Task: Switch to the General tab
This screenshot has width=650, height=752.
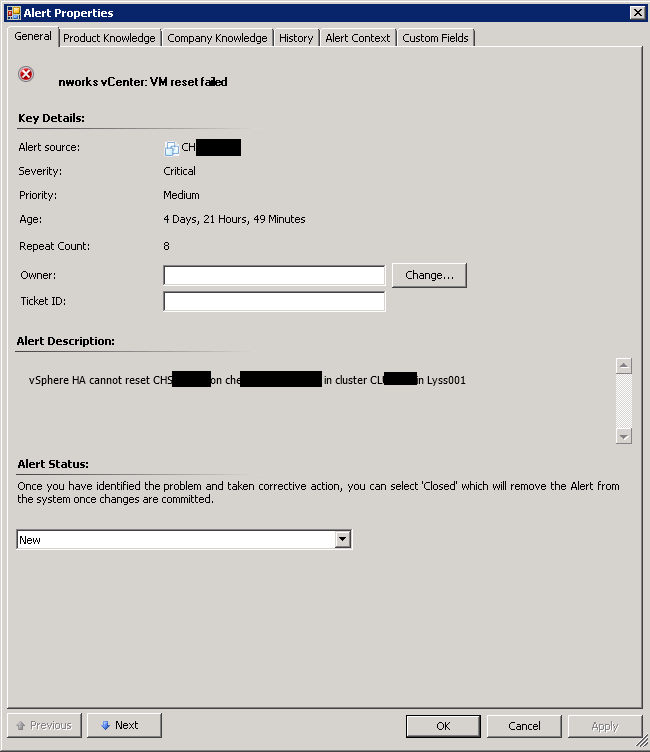Action: point(33,36)
